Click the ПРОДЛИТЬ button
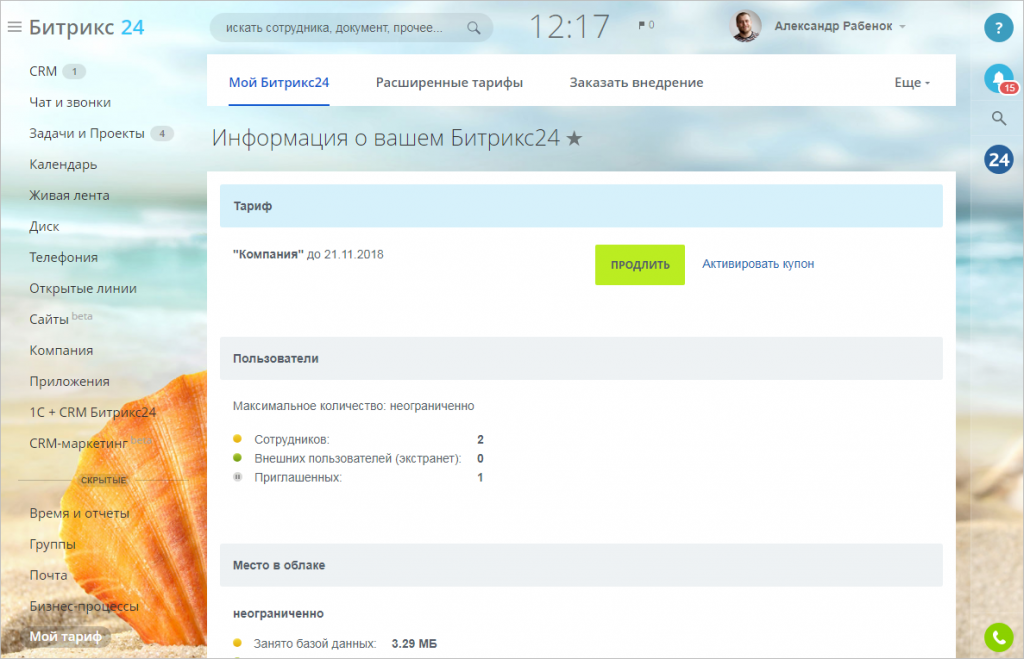Image resolution: width=1024 pixels, height=659 pixels. coord(640,265)
